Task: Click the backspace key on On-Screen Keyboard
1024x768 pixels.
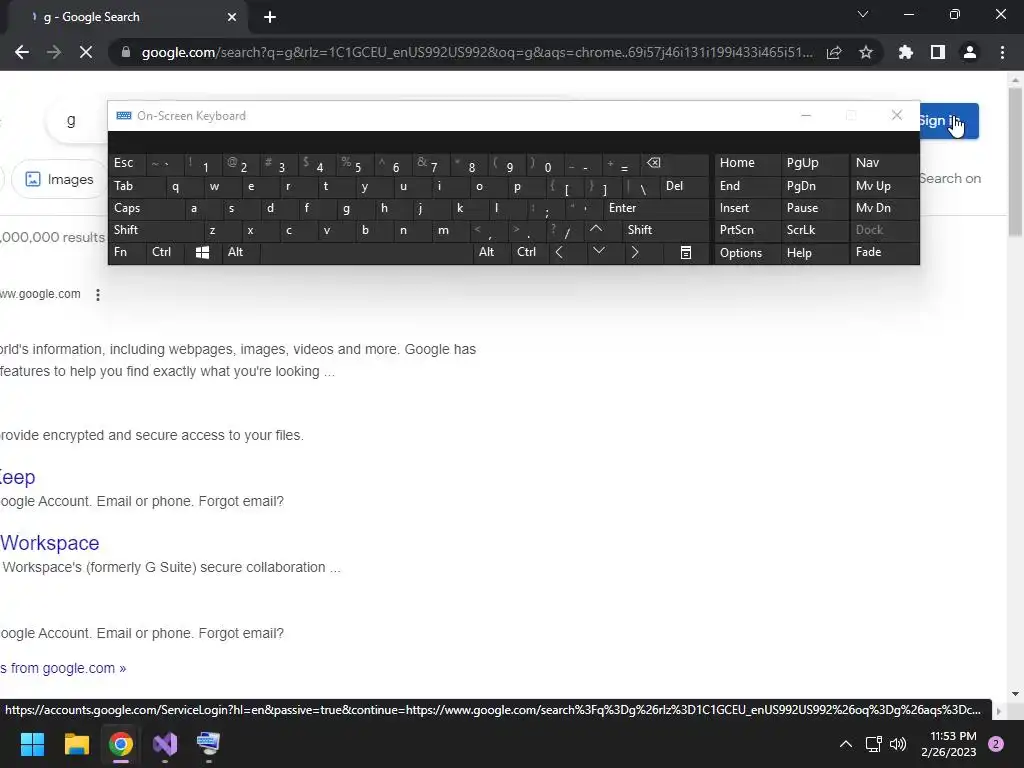Action: click(x=673, y=164)
